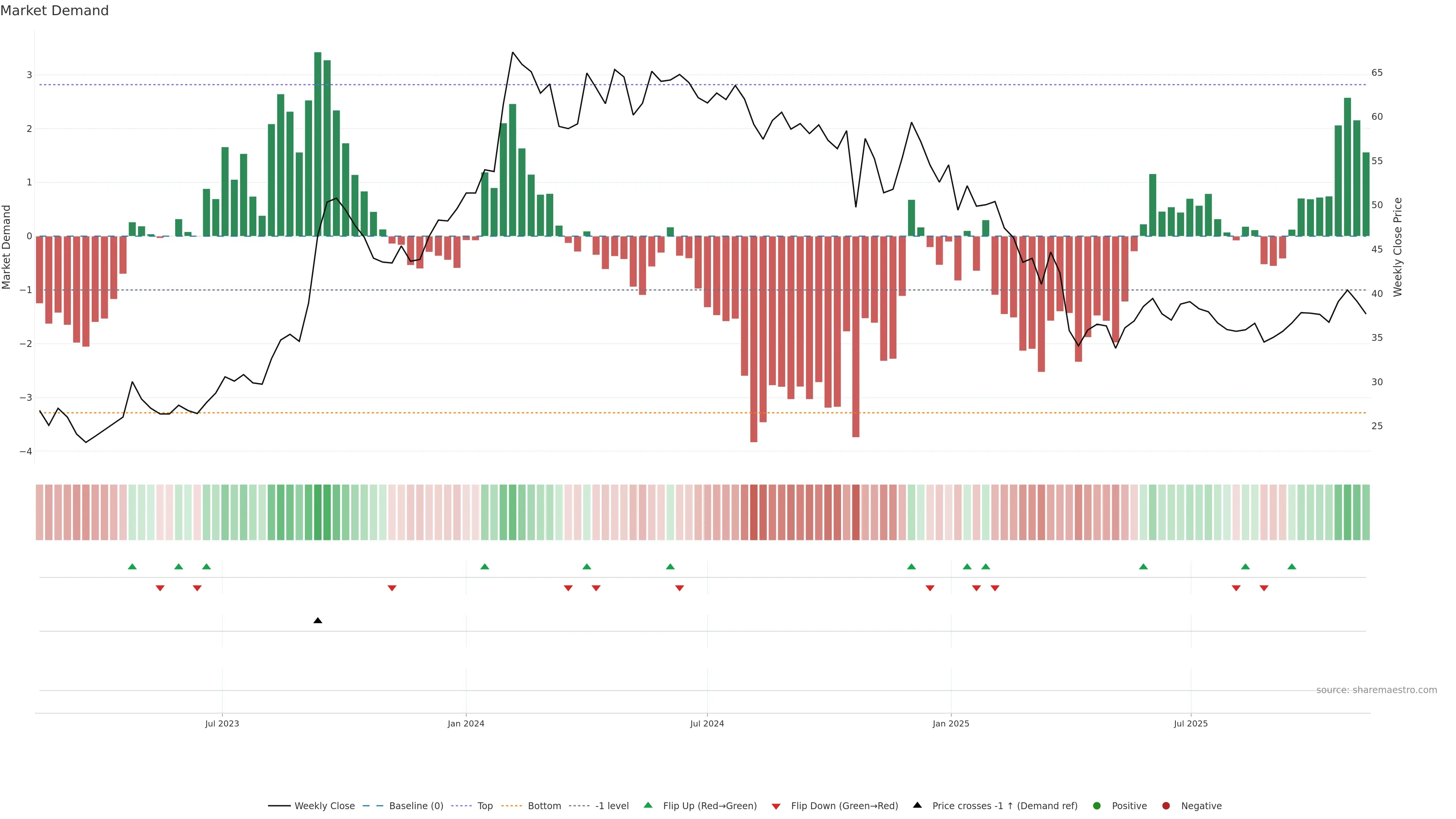
Task: Click the red Flip Down legend triangle
Action: click(776, 806)
